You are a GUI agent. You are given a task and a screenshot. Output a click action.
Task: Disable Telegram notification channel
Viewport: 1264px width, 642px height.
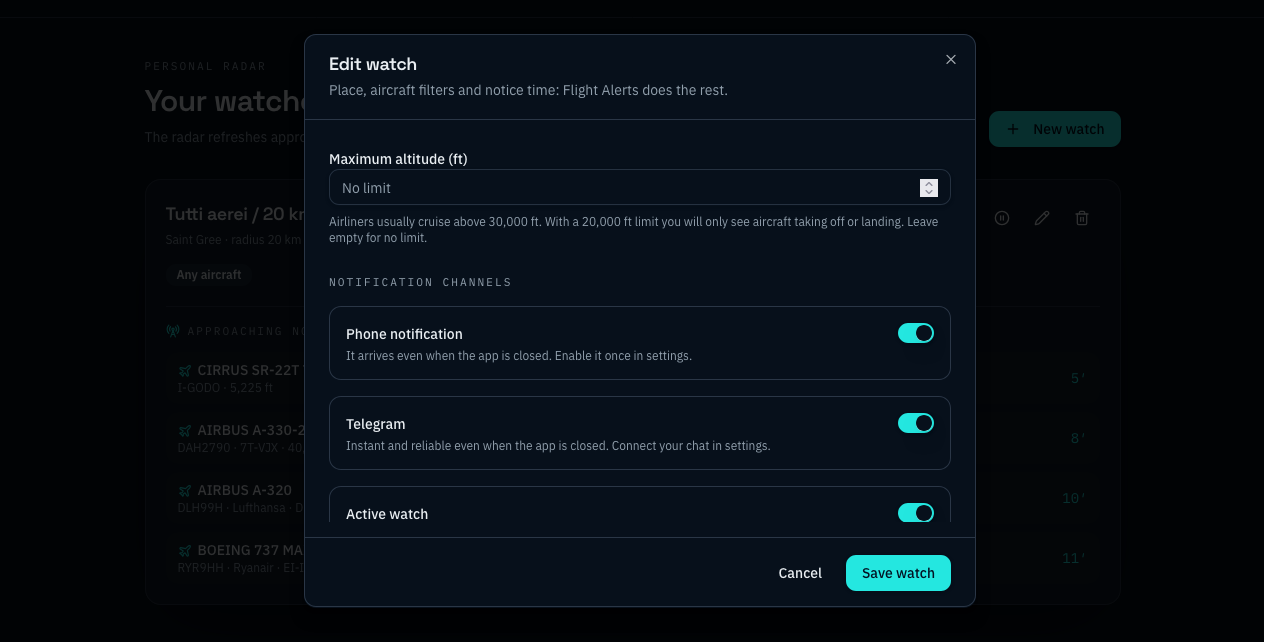pos(916,423)
